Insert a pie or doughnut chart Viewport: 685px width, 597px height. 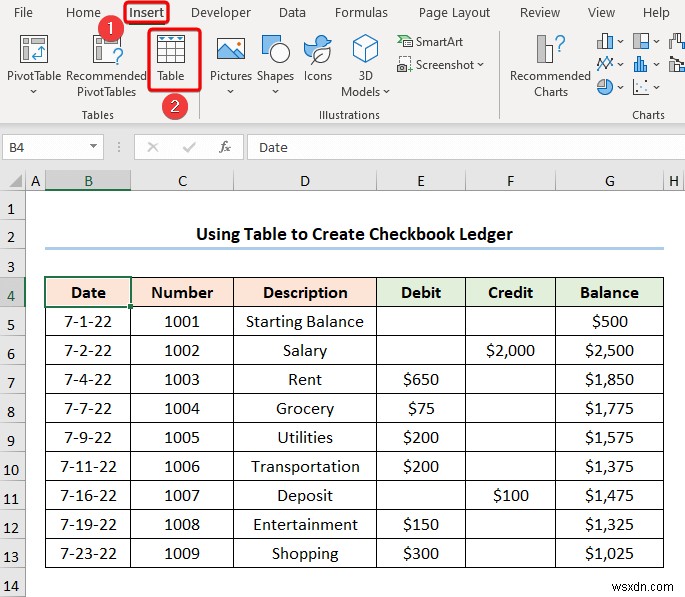click(605, 87)
